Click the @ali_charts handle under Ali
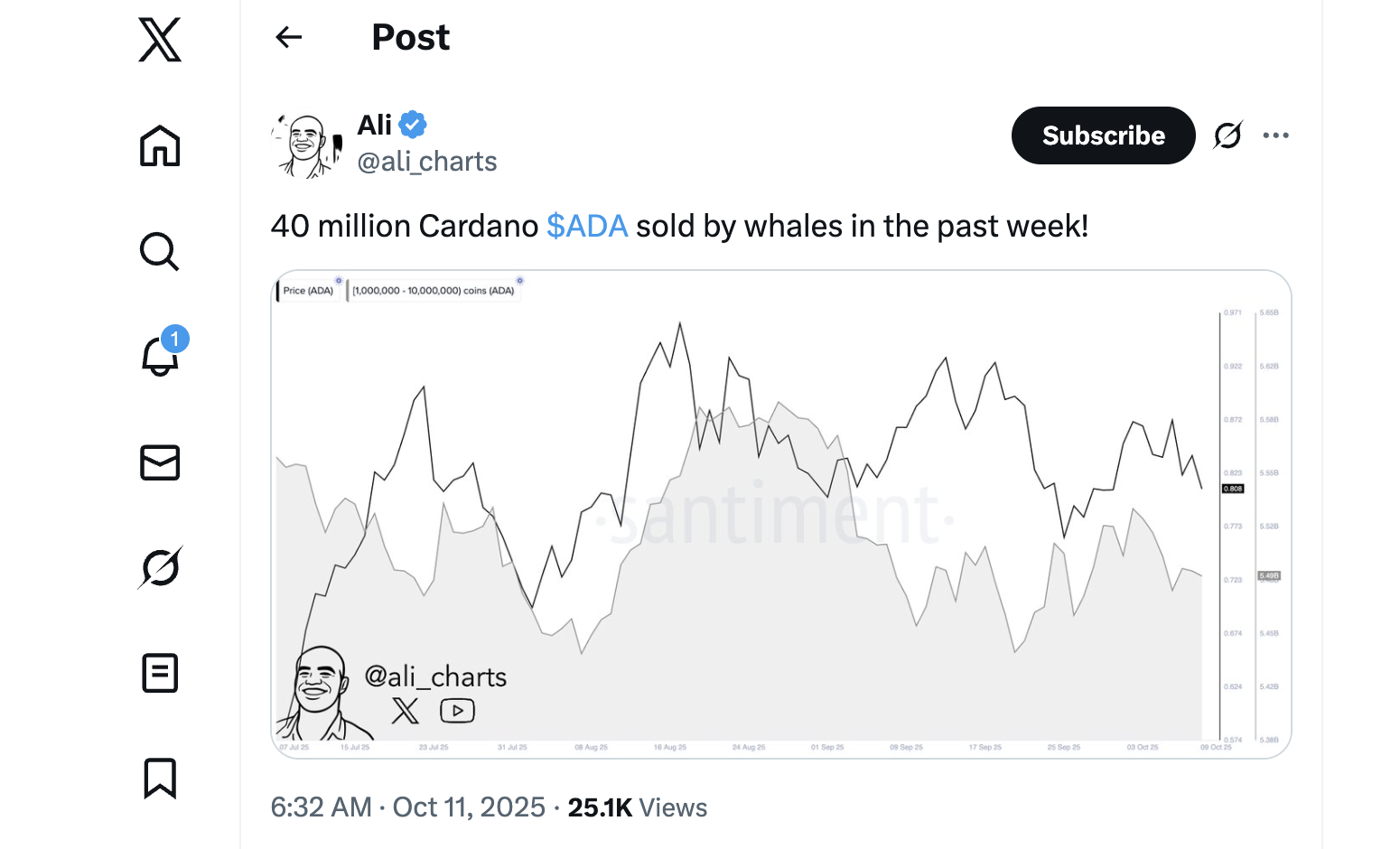 click(427, 162)
